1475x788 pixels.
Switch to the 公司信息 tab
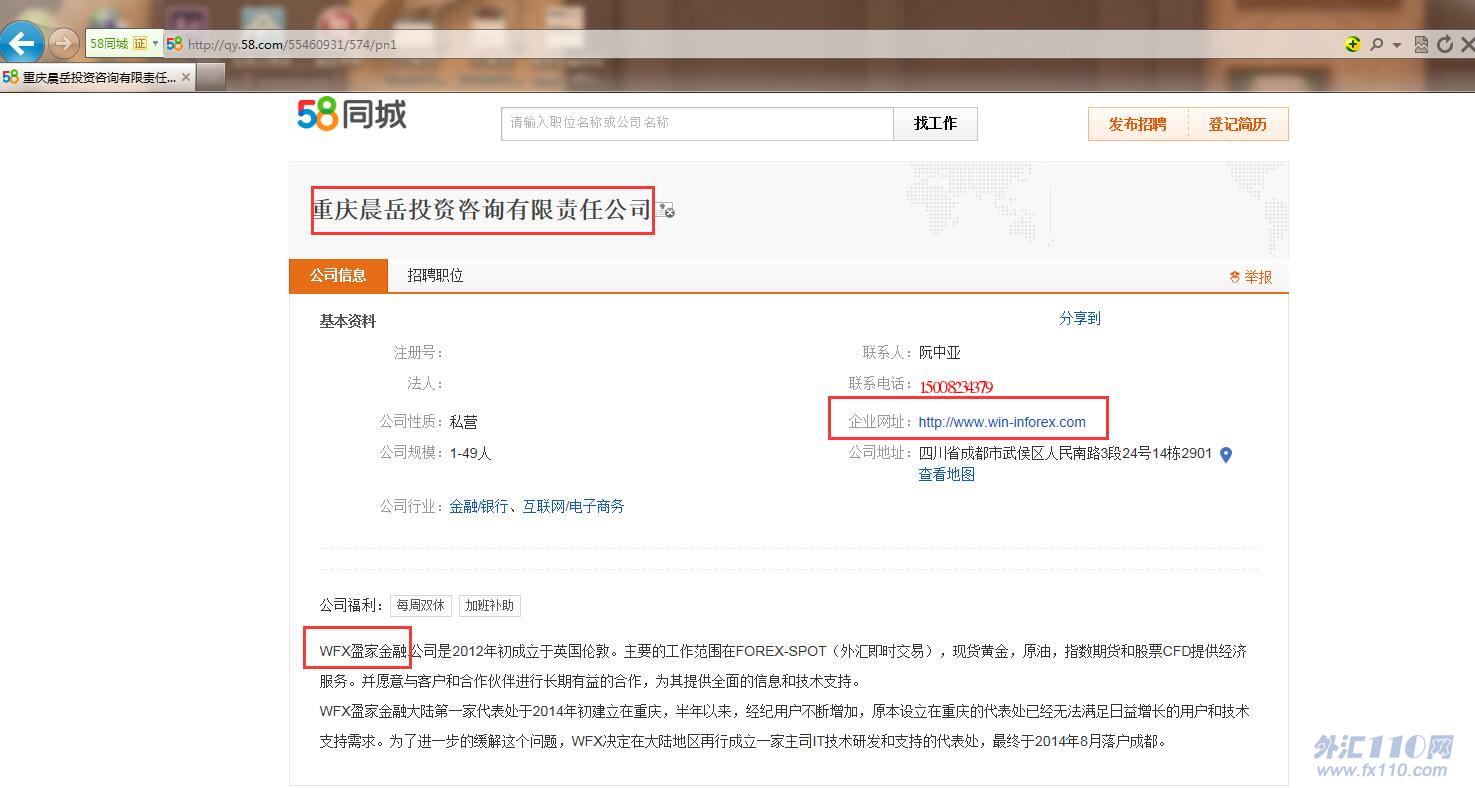[338, 275]
